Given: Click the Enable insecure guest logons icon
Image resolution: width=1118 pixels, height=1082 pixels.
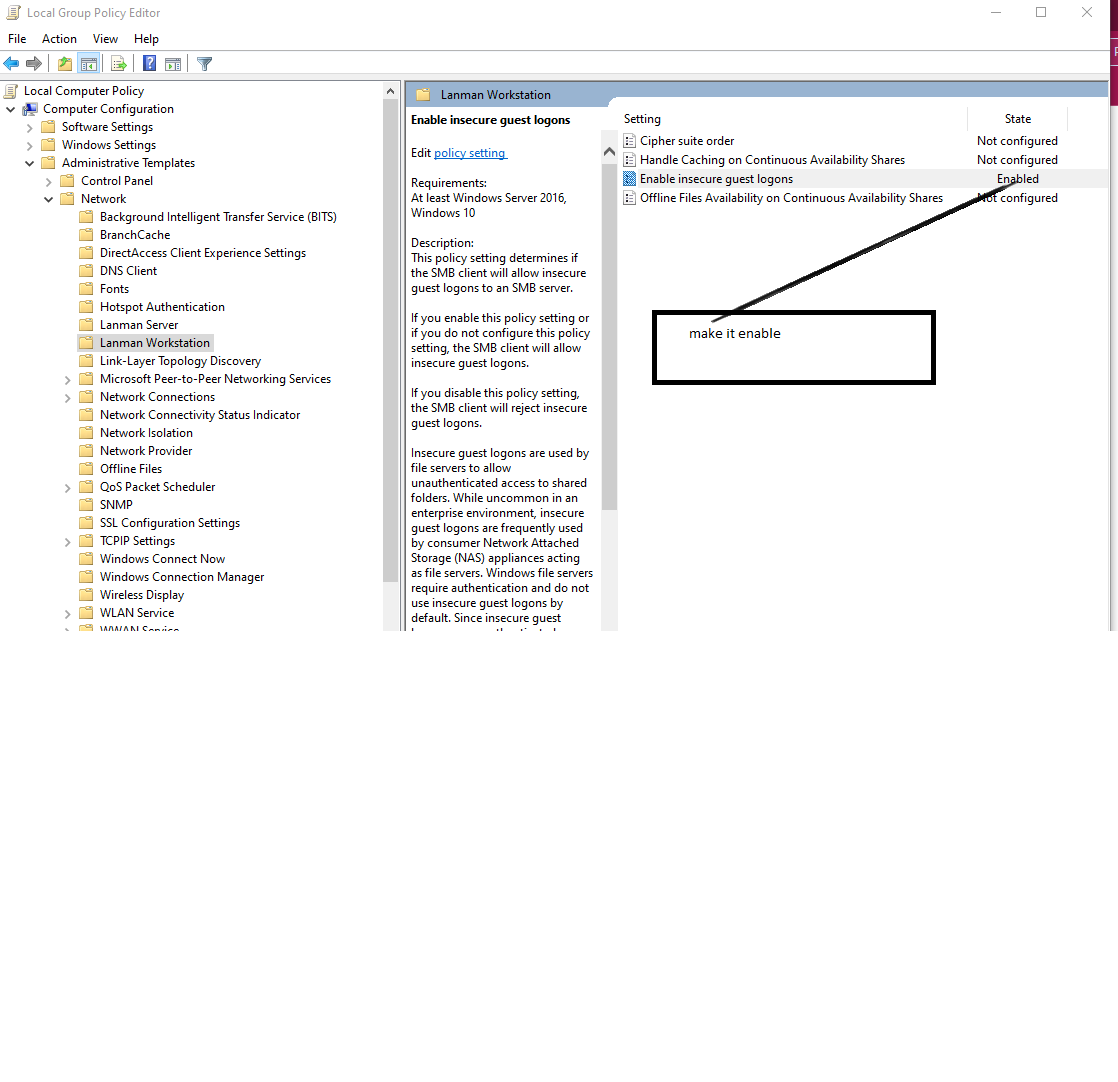Looking at the screenshot, I should click(x=630, y=179).
